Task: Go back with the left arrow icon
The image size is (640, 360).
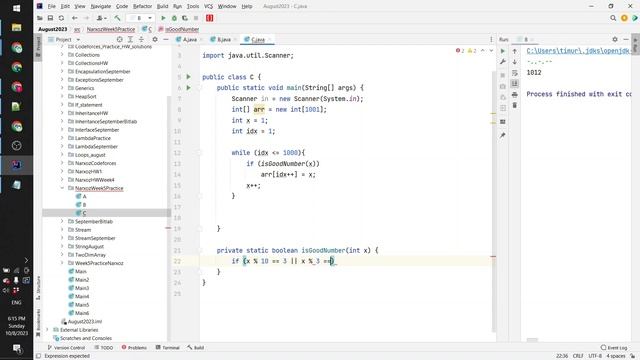Action: click(x=74, y=18)
